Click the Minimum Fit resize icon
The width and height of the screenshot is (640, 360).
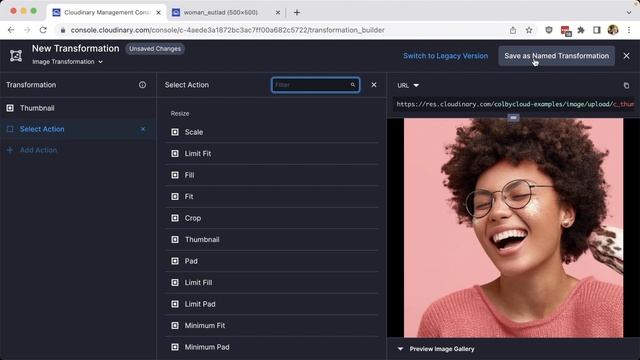(x=175, y=325)
